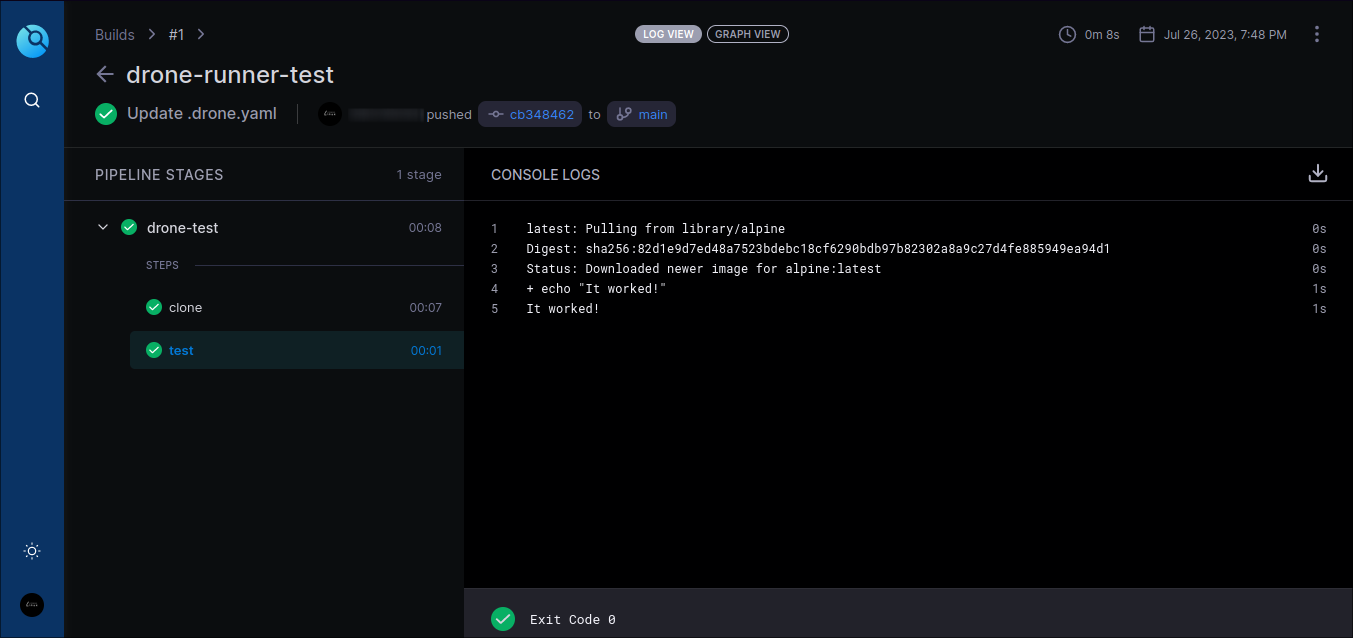Open the Harness search panel

pos(31,100)
